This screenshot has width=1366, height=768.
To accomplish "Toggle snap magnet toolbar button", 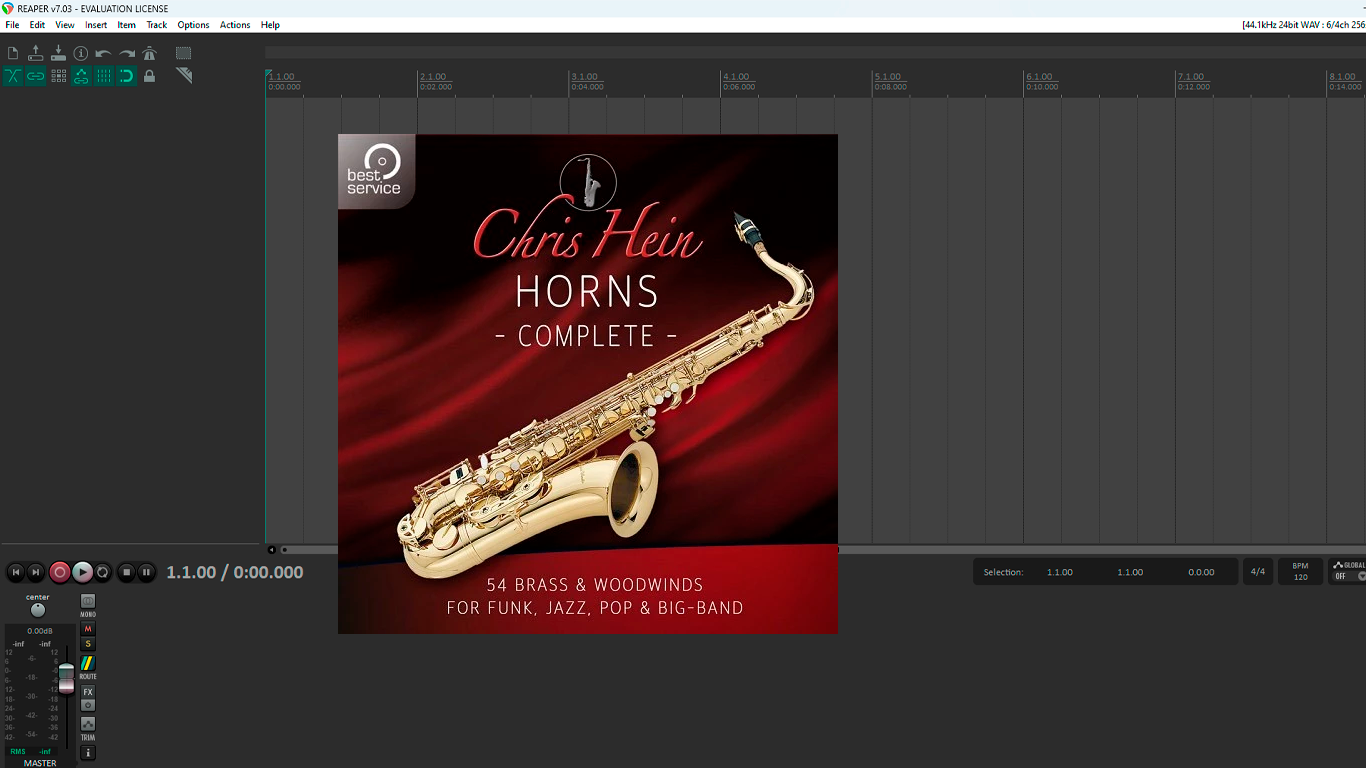I will (127, 76).
